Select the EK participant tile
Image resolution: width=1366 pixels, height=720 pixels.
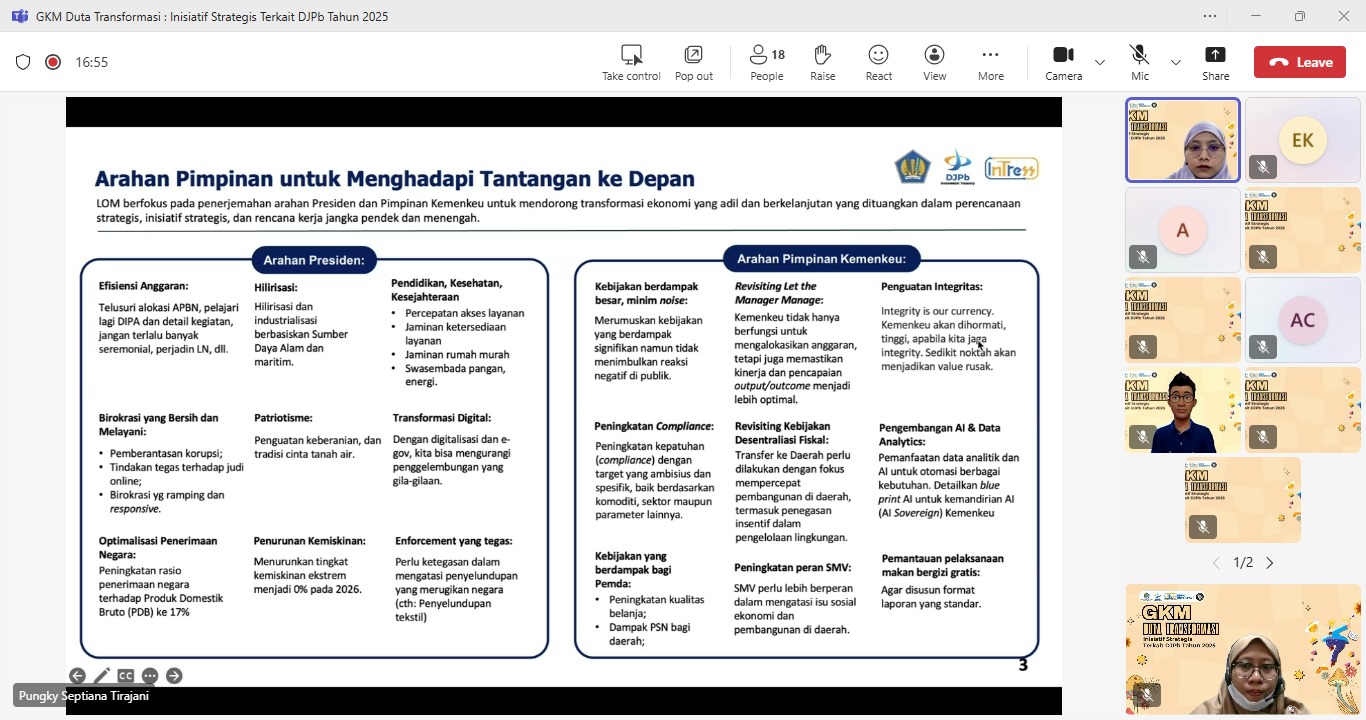(1302, 140)
